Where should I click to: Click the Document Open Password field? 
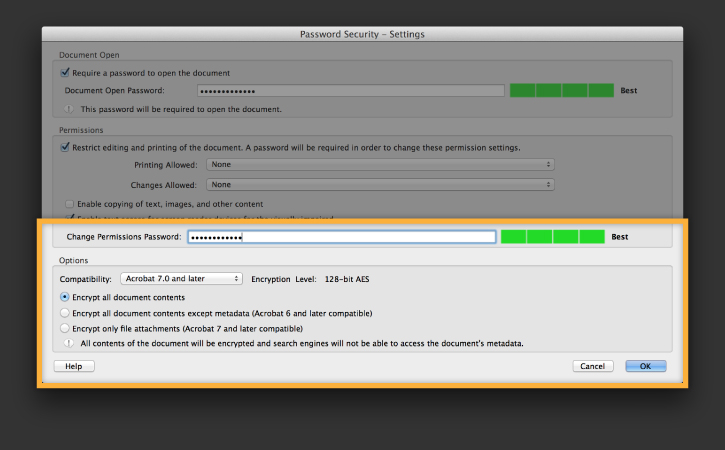click(x=350, y=91)
